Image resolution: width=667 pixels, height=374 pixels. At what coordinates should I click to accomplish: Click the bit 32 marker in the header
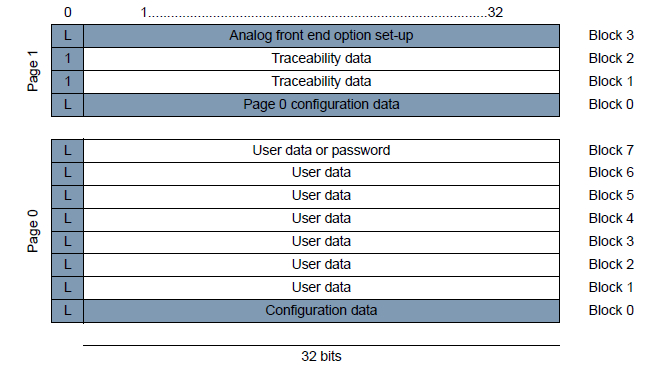point(495,12)
